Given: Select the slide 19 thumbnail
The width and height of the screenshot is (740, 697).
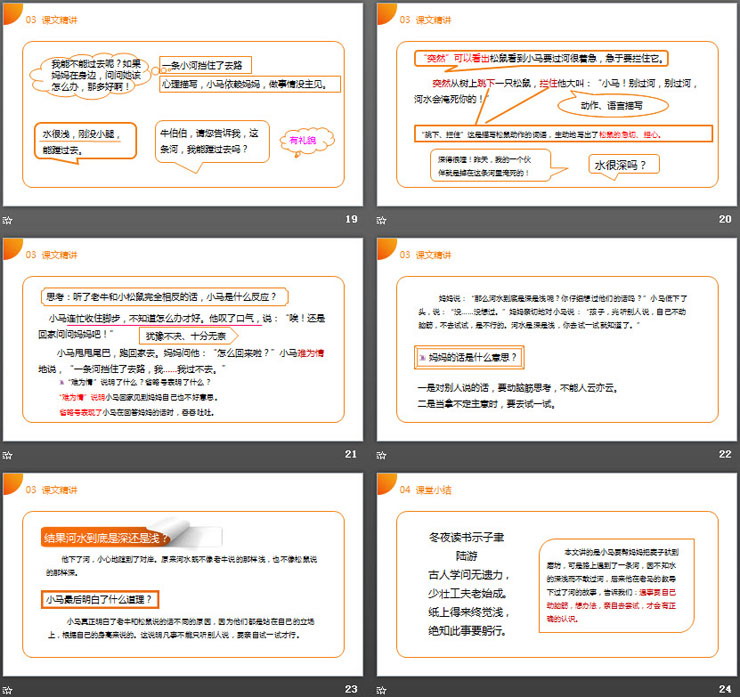Looking at the screenshot, I should click(183, 105).
